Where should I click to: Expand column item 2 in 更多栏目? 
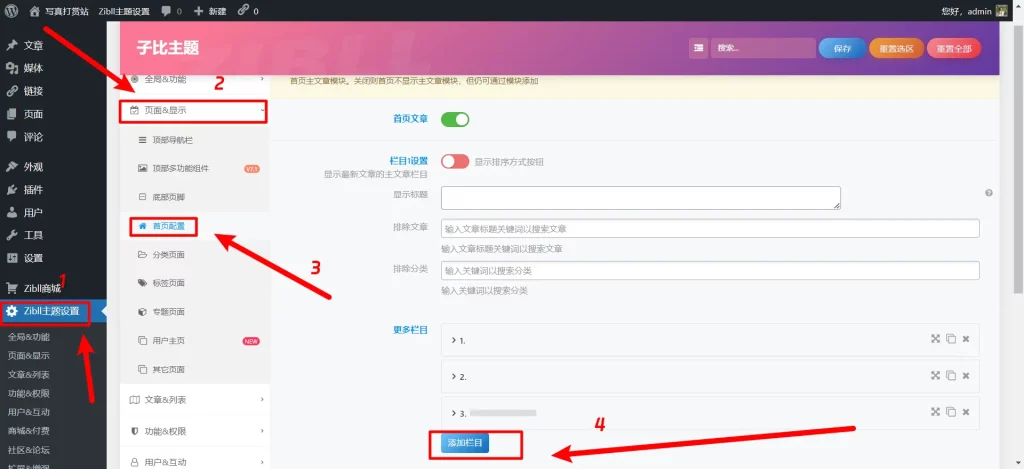coord(711,377)
